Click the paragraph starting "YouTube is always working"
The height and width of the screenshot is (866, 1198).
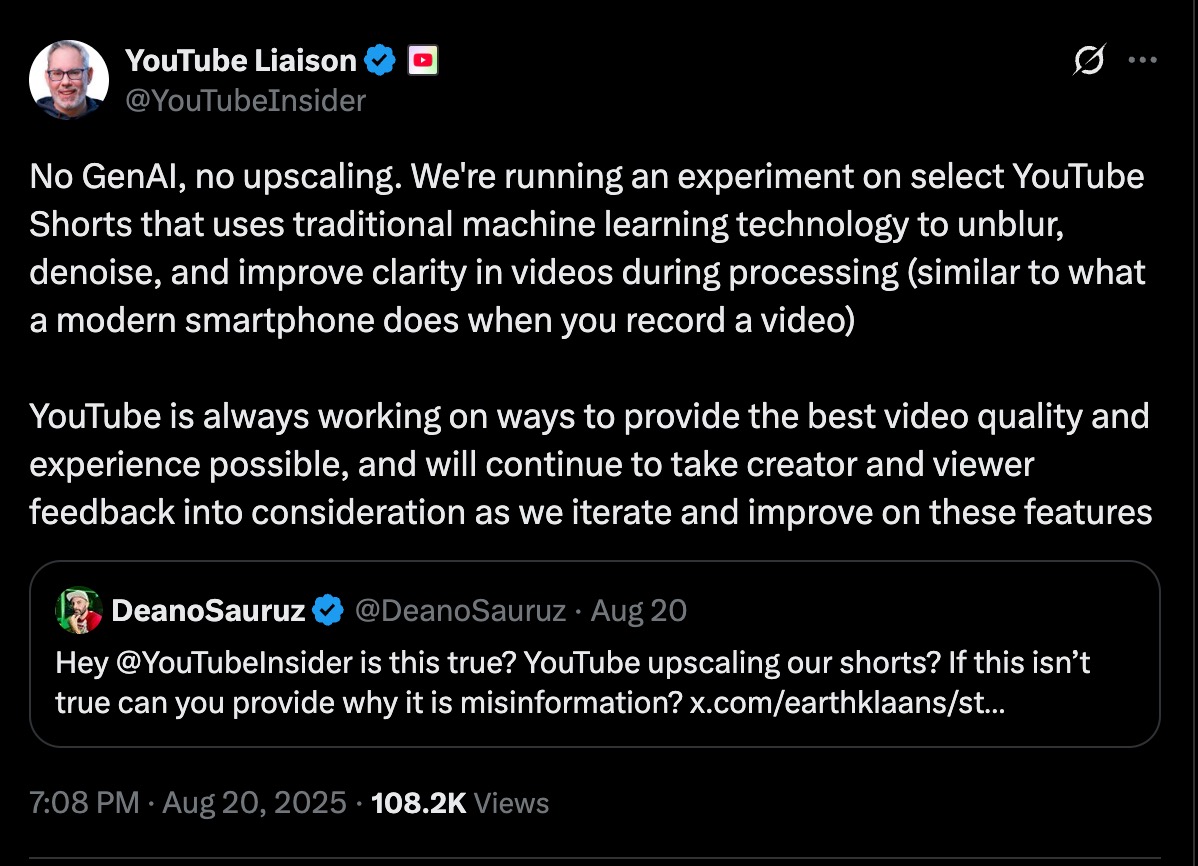[588, 464]
